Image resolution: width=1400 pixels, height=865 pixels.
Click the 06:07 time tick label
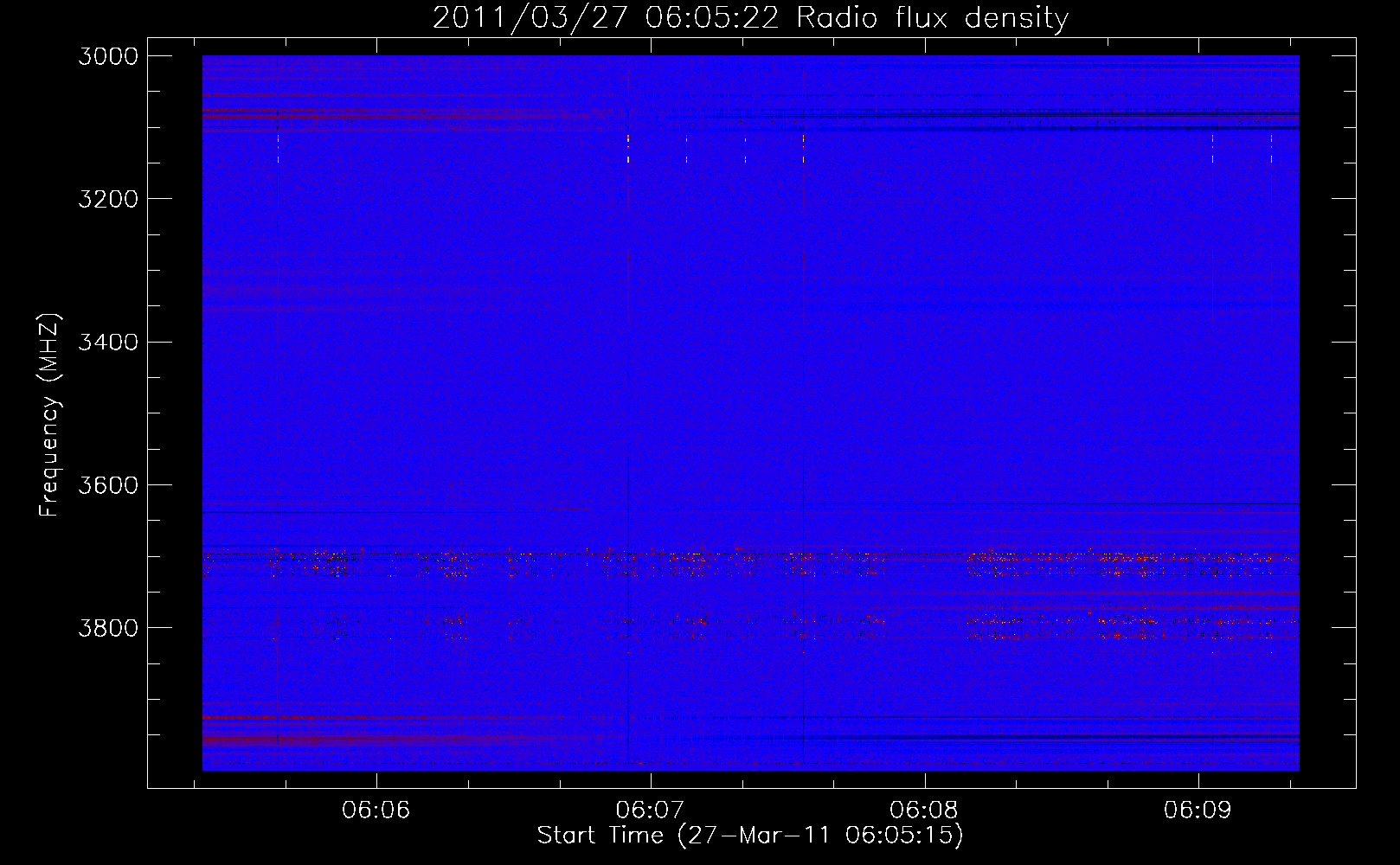(650, 811)
